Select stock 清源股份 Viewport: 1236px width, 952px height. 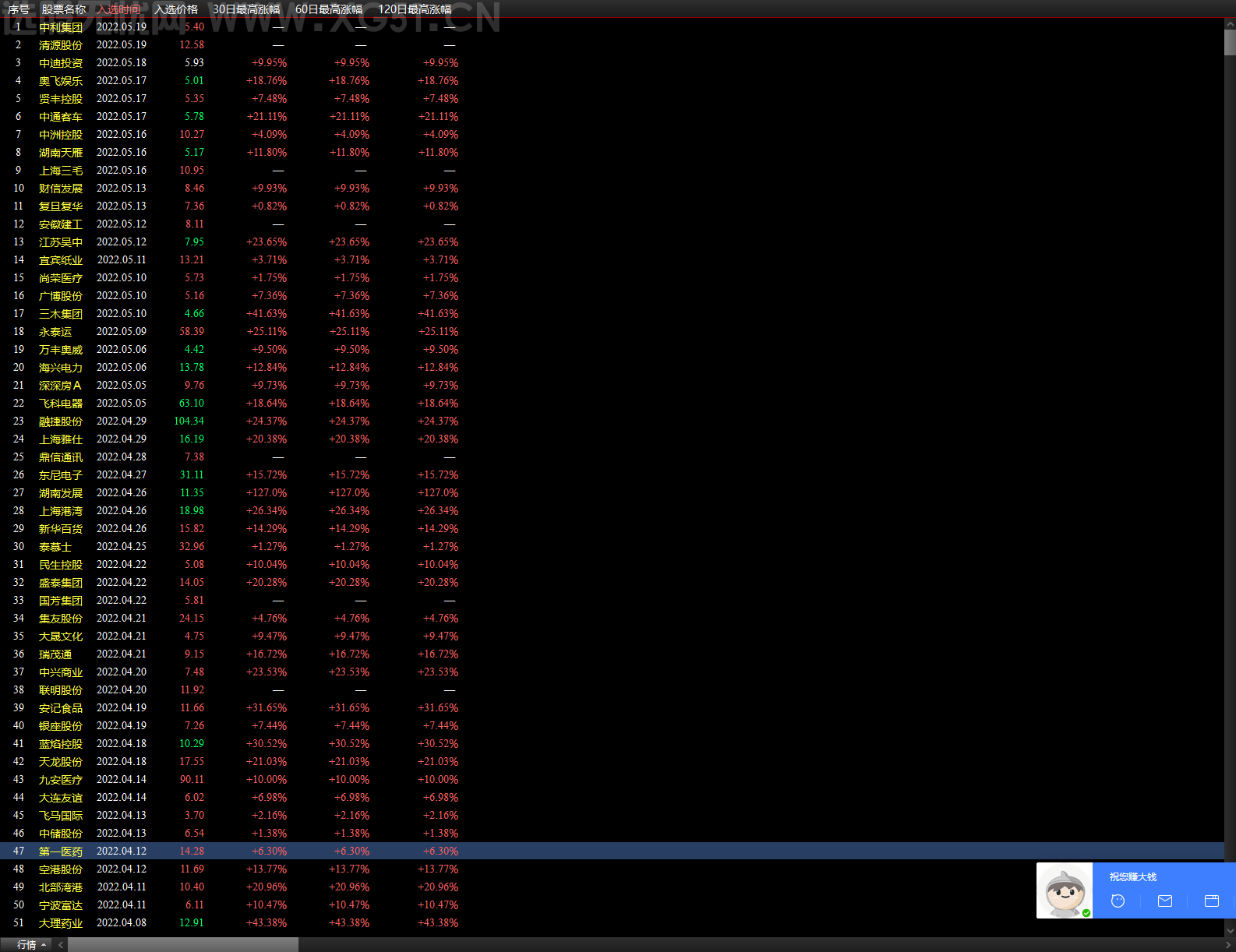[x=61, y=45]
